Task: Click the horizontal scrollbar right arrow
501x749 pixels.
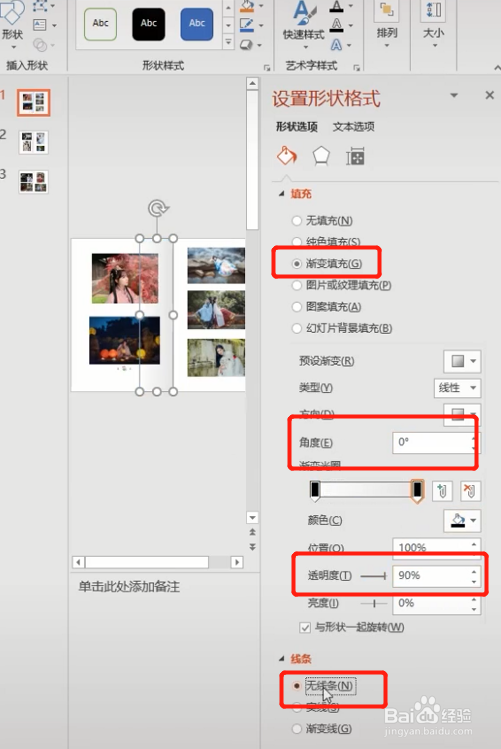Action: point(237,562)
